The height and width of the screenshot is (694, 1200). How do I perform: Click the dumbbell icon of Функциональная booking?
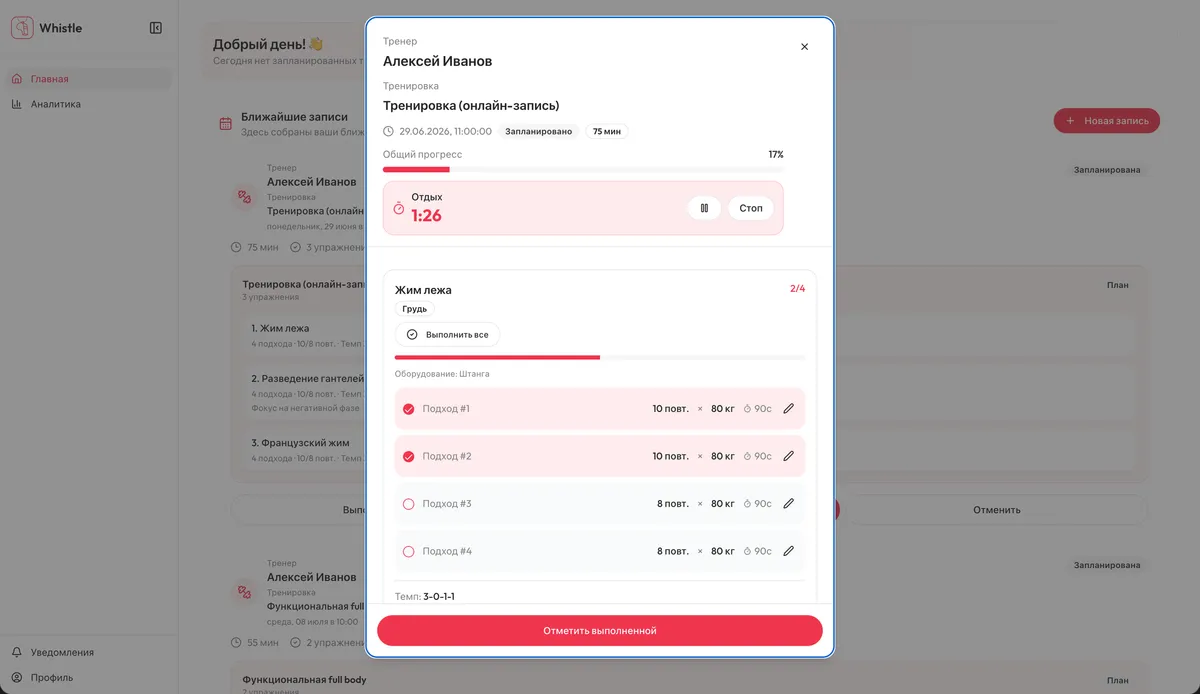[x=244, y=592]
